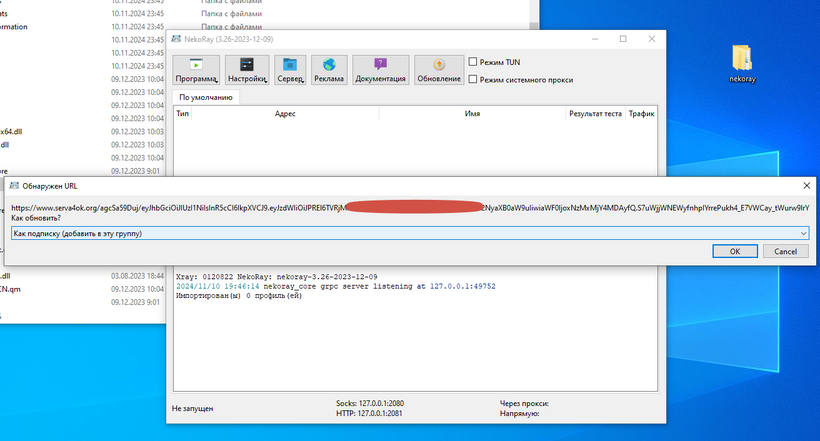The height and width of the screenshot is (441, 820).
Task: Sort profiles by Адрес column header
Action: tap(285, 114)
